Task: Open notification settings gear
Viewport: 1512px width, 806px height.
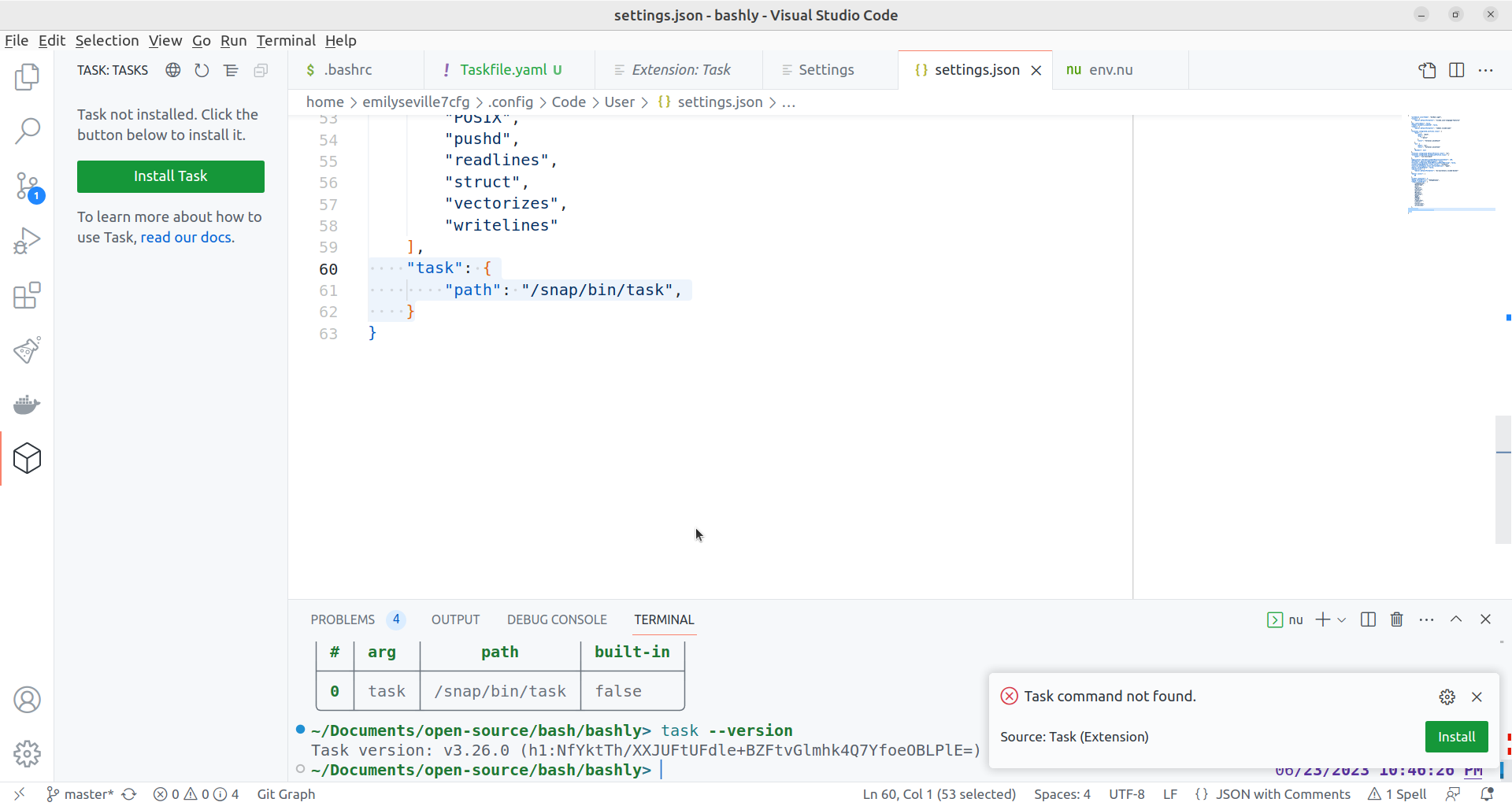Action: pos(1447,697)
